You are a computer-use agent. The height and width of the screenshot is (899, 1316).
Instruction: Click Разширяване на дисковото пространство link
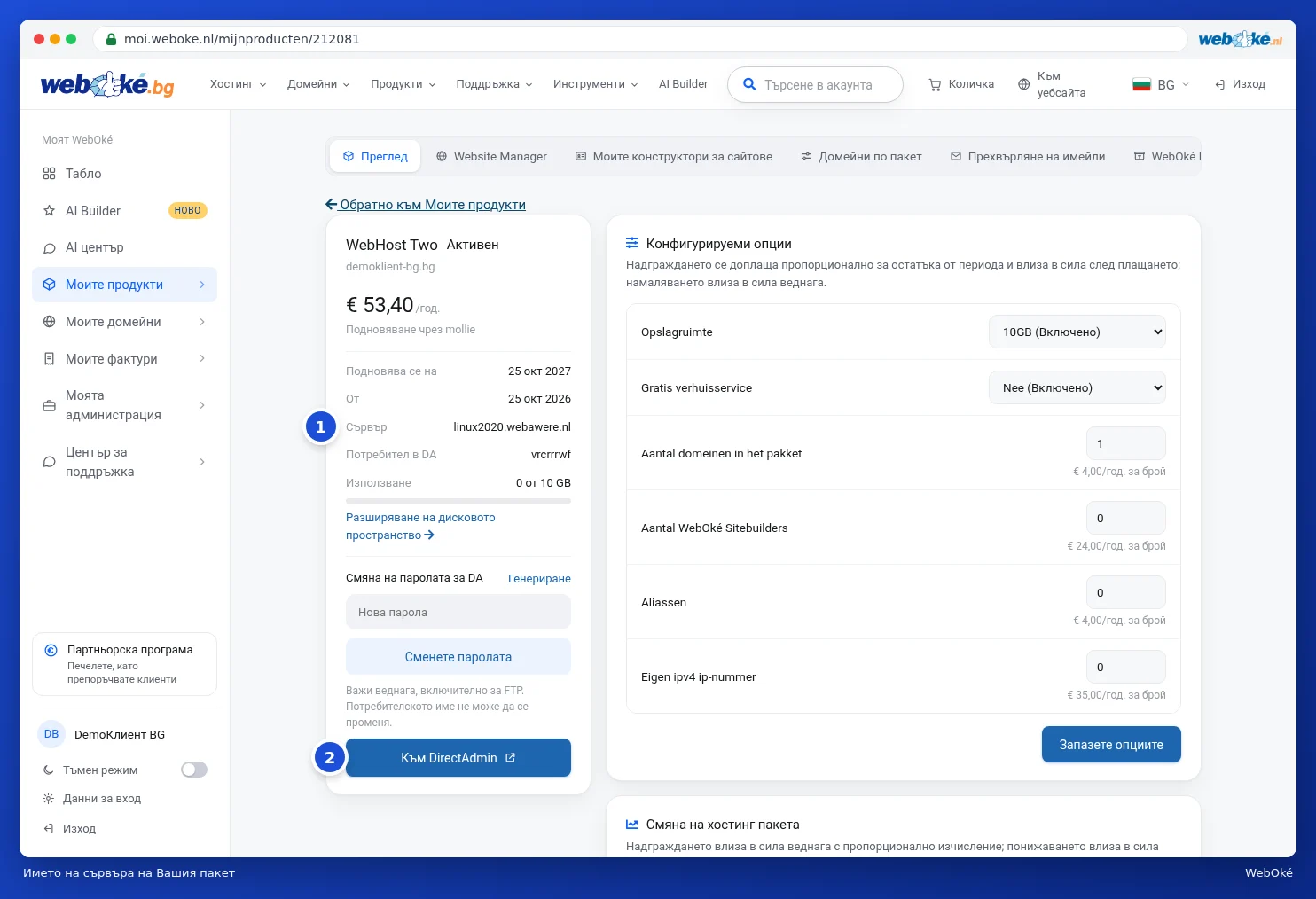coord(420,527)
